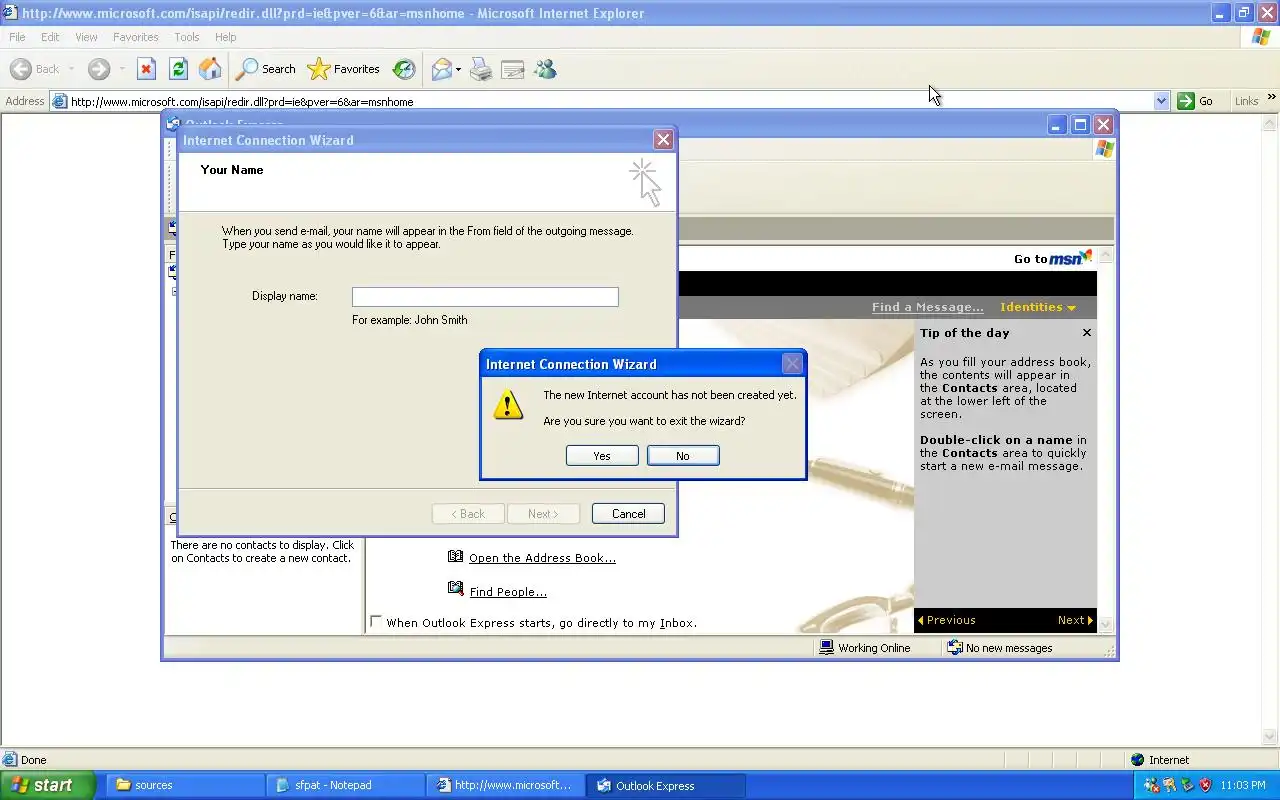Open the Back button history dropdown arrow
Screen dimensions: 1280x800
(x=71, y=69)
